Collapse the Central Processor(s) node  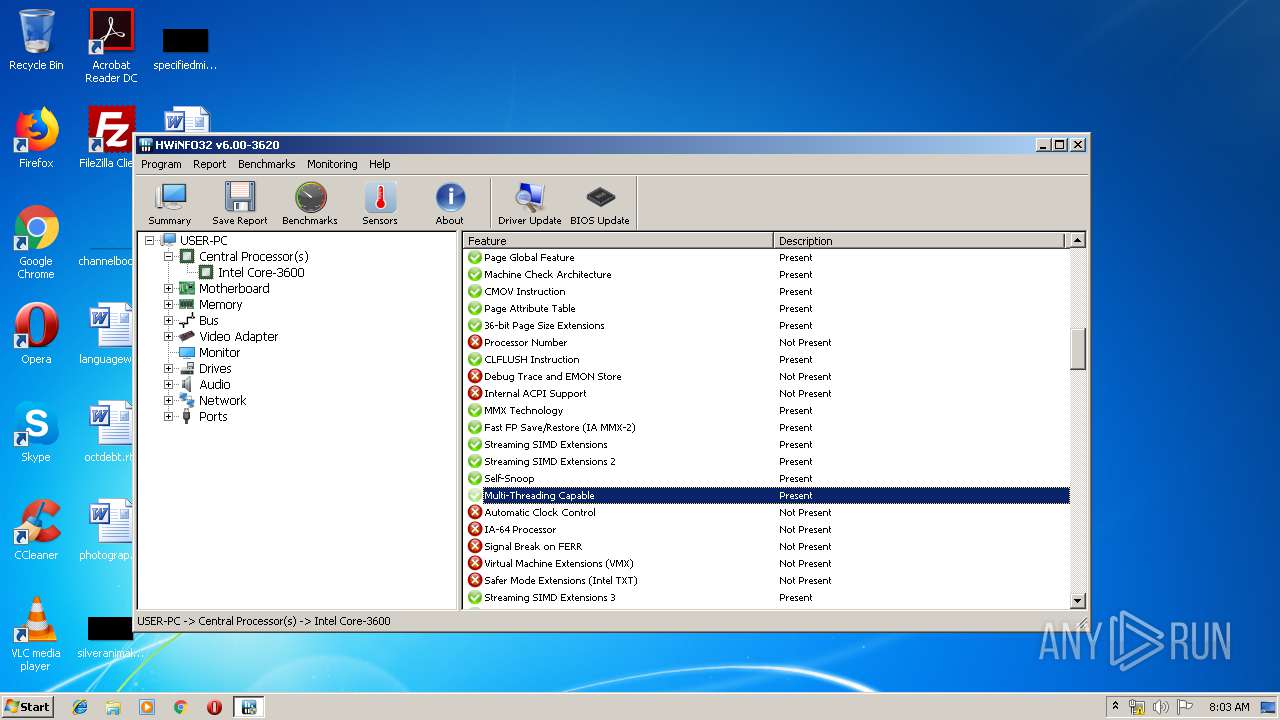point(169,256)
